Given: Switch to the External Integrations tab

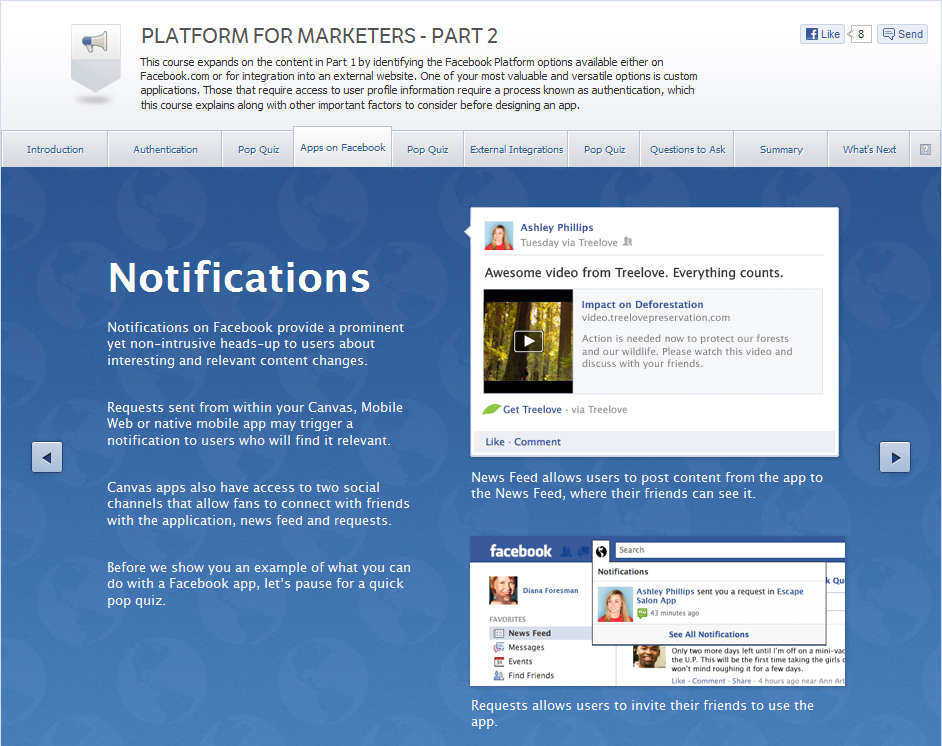Looking at the screenshot, I should (517, 149).
